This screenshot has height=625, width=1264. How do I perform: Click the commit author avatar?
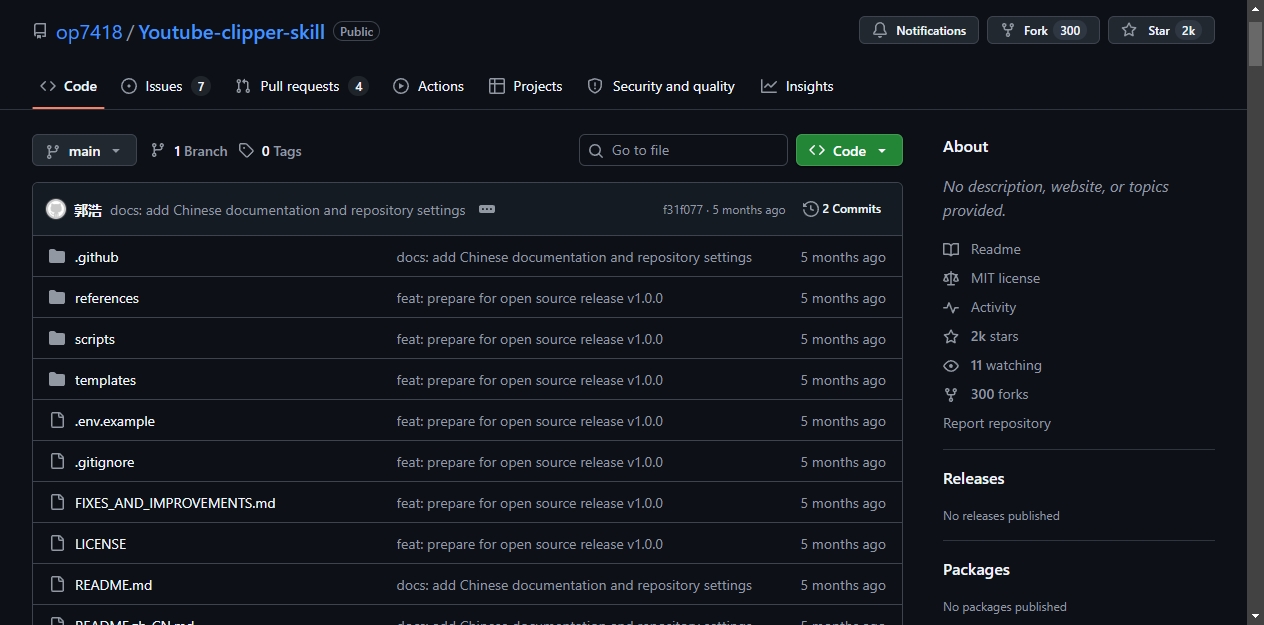(x=56, y=209)
